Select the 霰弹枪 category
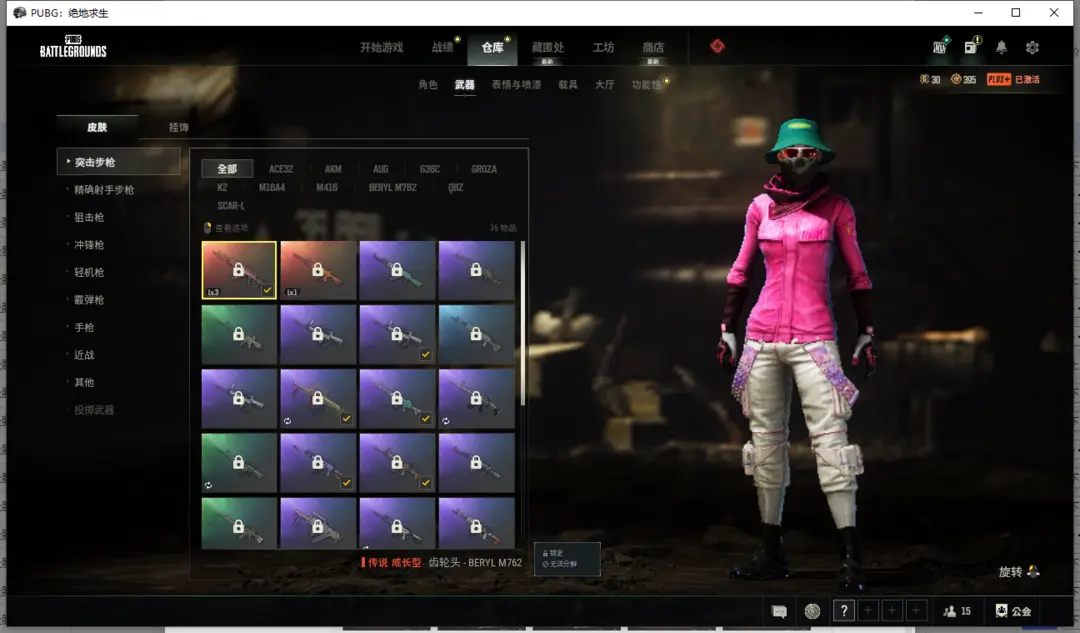 click(89, 300)
